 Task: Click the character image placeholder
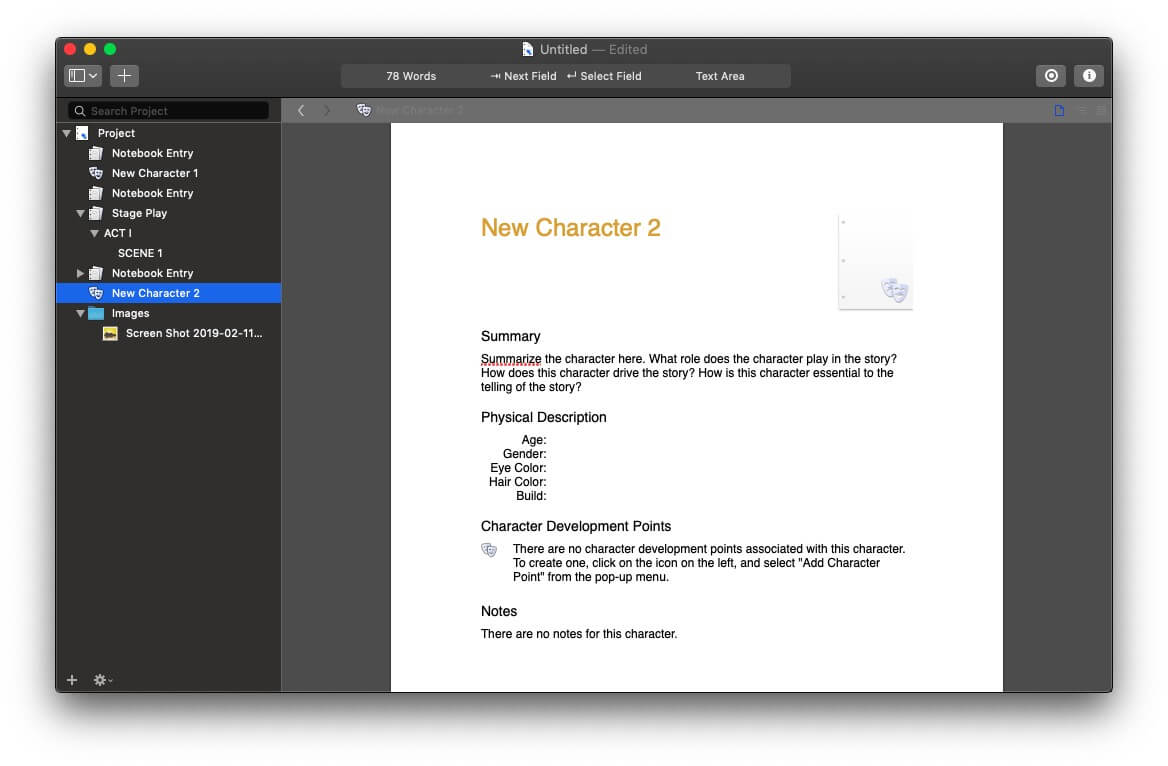click(875, 262)
